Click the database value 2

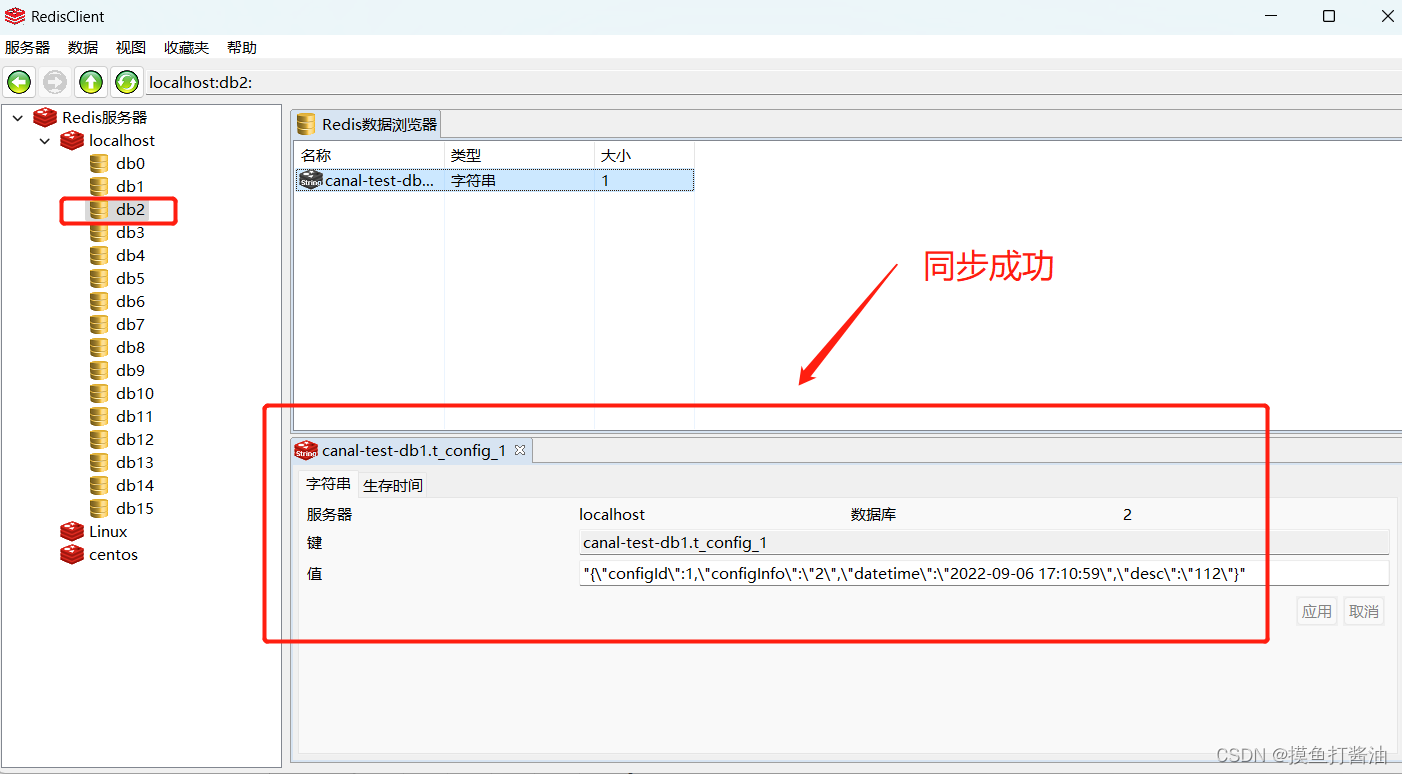tap(1127, 514)
